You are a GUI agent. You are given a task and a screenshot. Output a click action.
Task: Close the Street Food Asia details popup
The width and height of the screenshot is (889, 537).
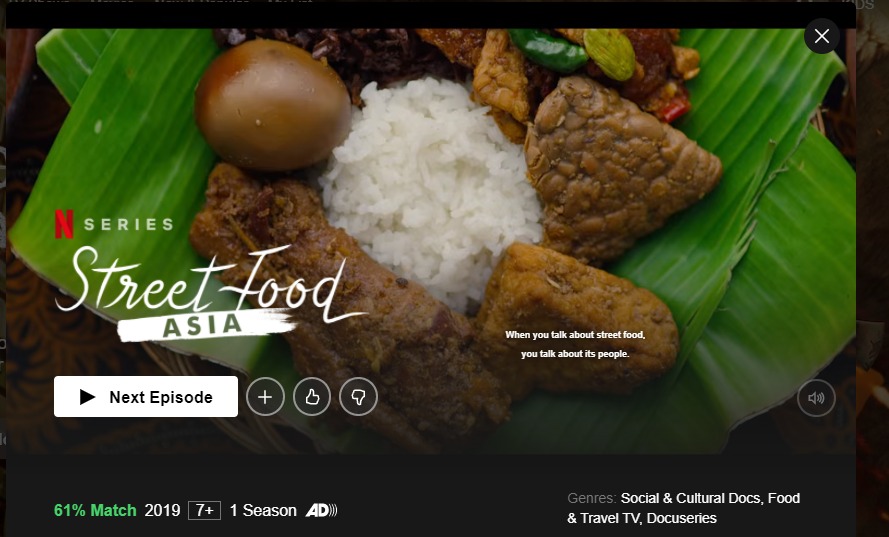(822, 36)
